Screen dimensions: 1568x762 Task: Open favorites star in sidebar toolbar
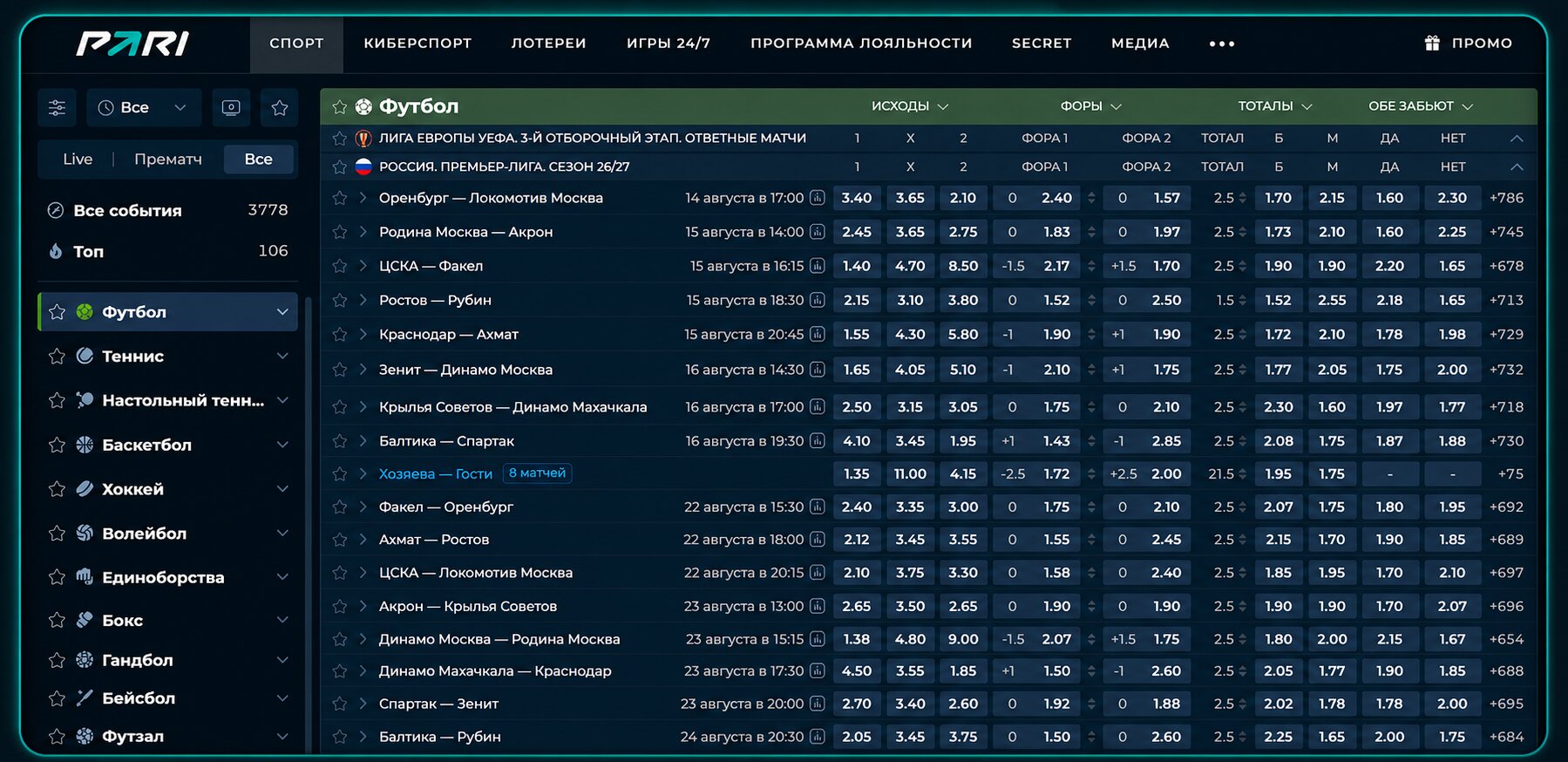(x=280, y=108)
